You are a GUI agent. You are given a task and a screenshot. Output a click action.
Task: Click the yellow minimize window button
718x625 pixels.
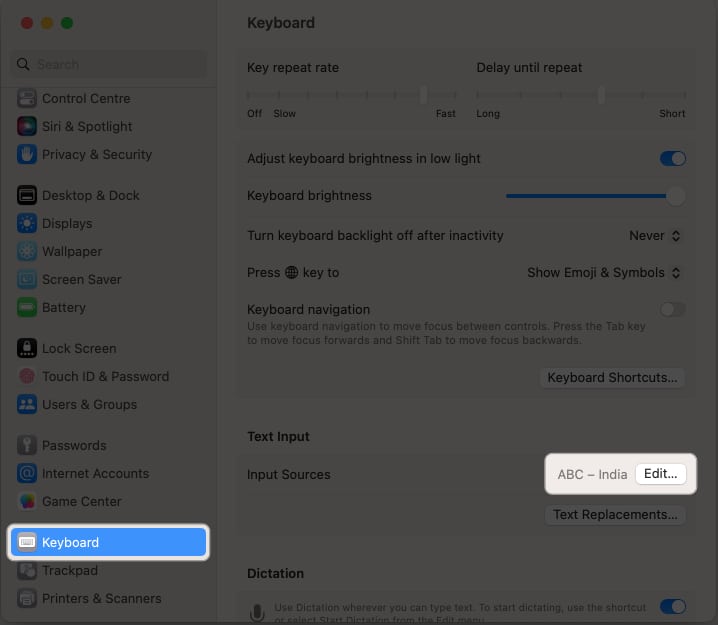click(x=47, y=23)
